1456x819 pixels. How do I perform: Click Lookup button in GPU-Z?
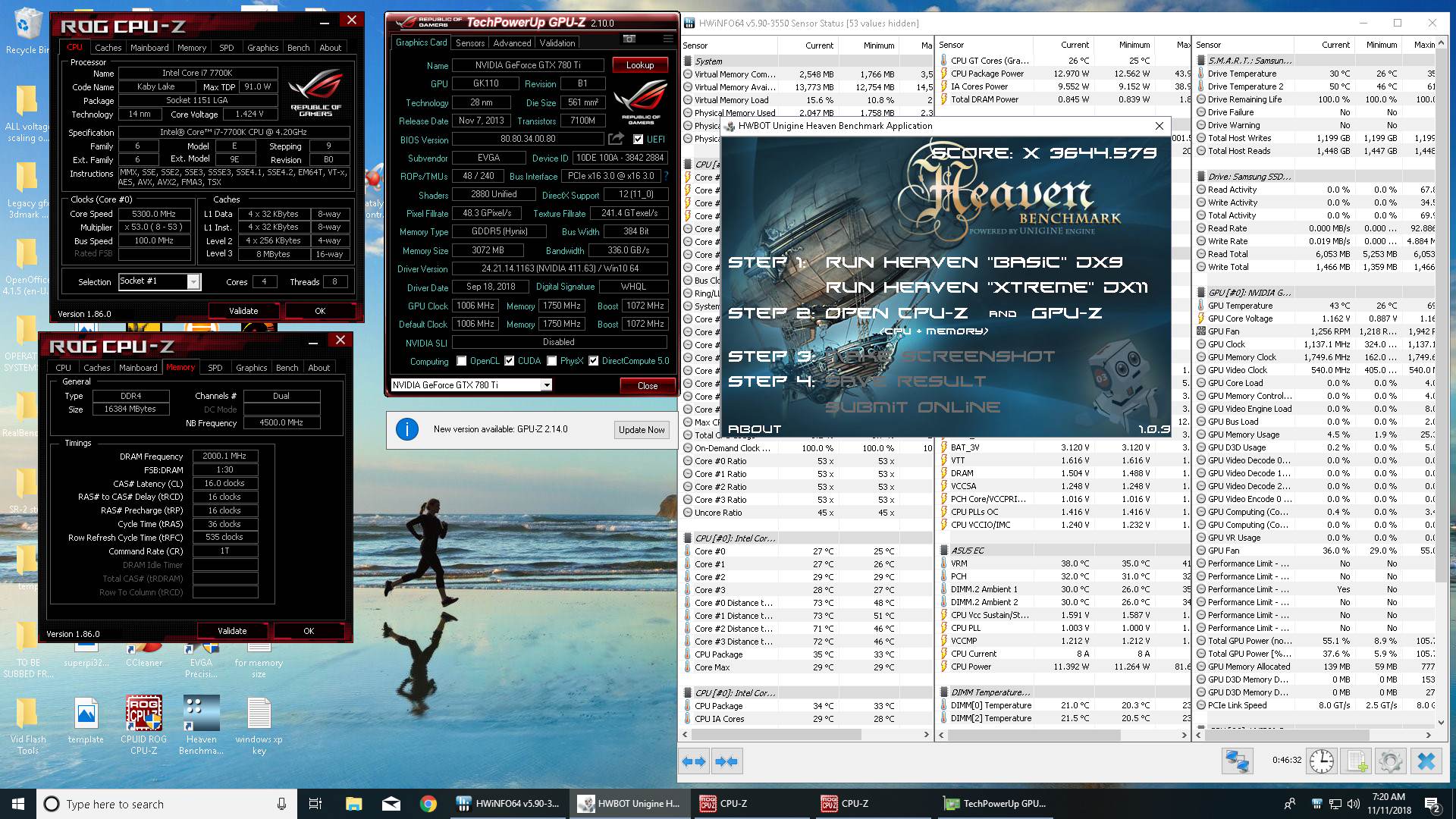click(640, 65)
